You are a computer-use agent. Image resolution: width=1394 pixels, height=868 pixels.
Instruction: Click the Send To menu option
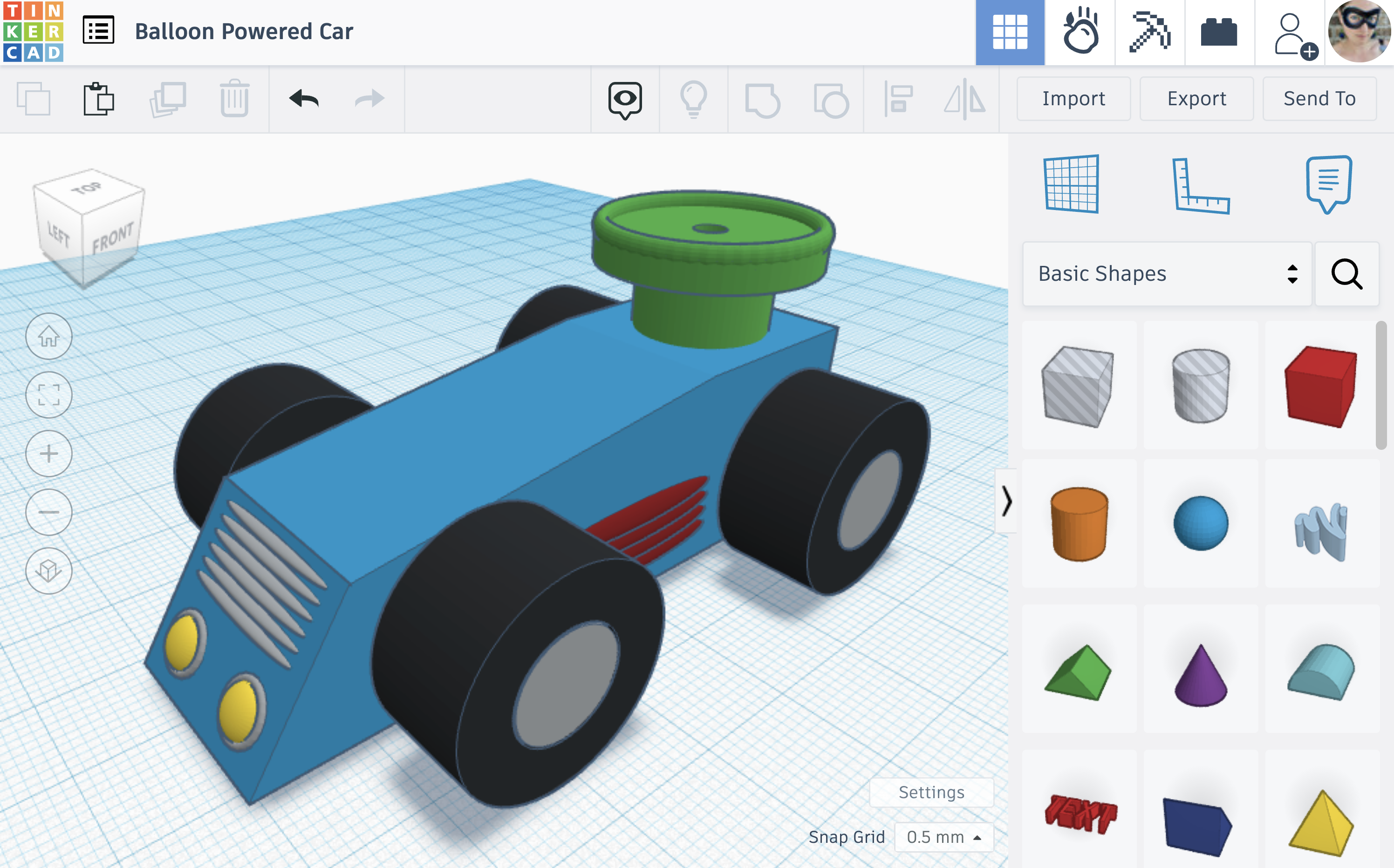pos(1319,98)
